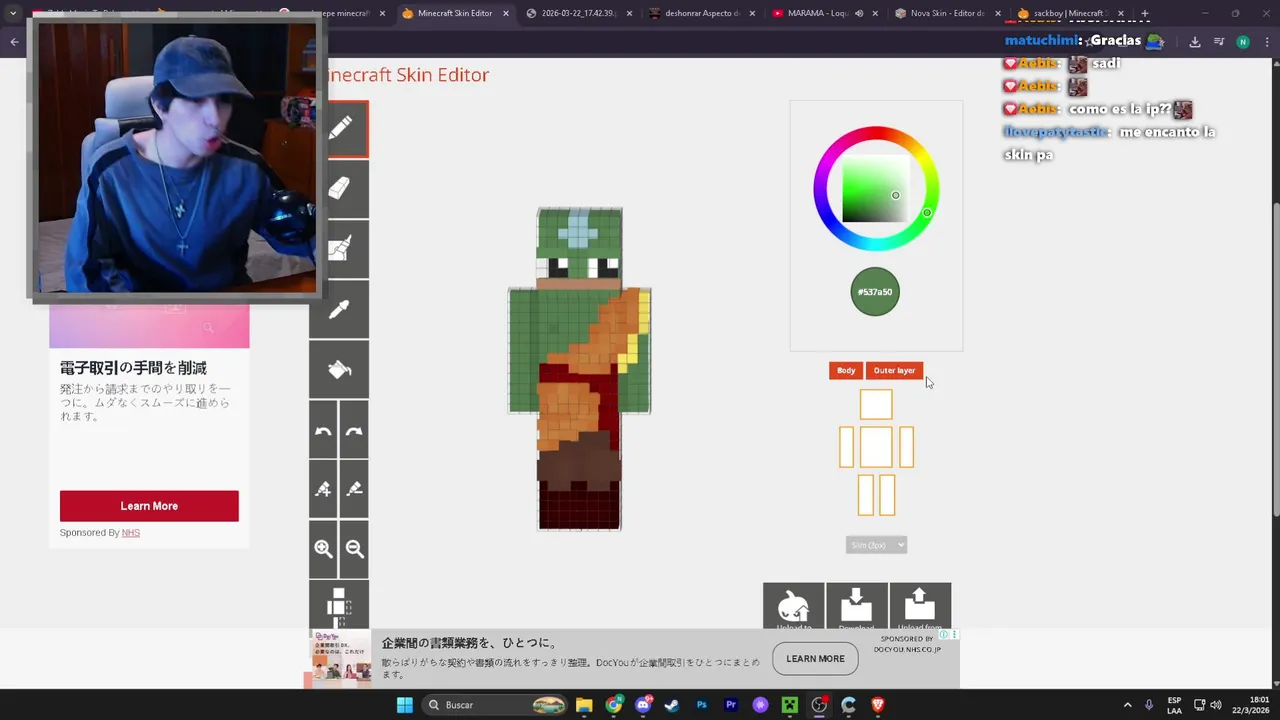Go back with the browser back arrow
The image size is (1280, 720).
point(14,42)
